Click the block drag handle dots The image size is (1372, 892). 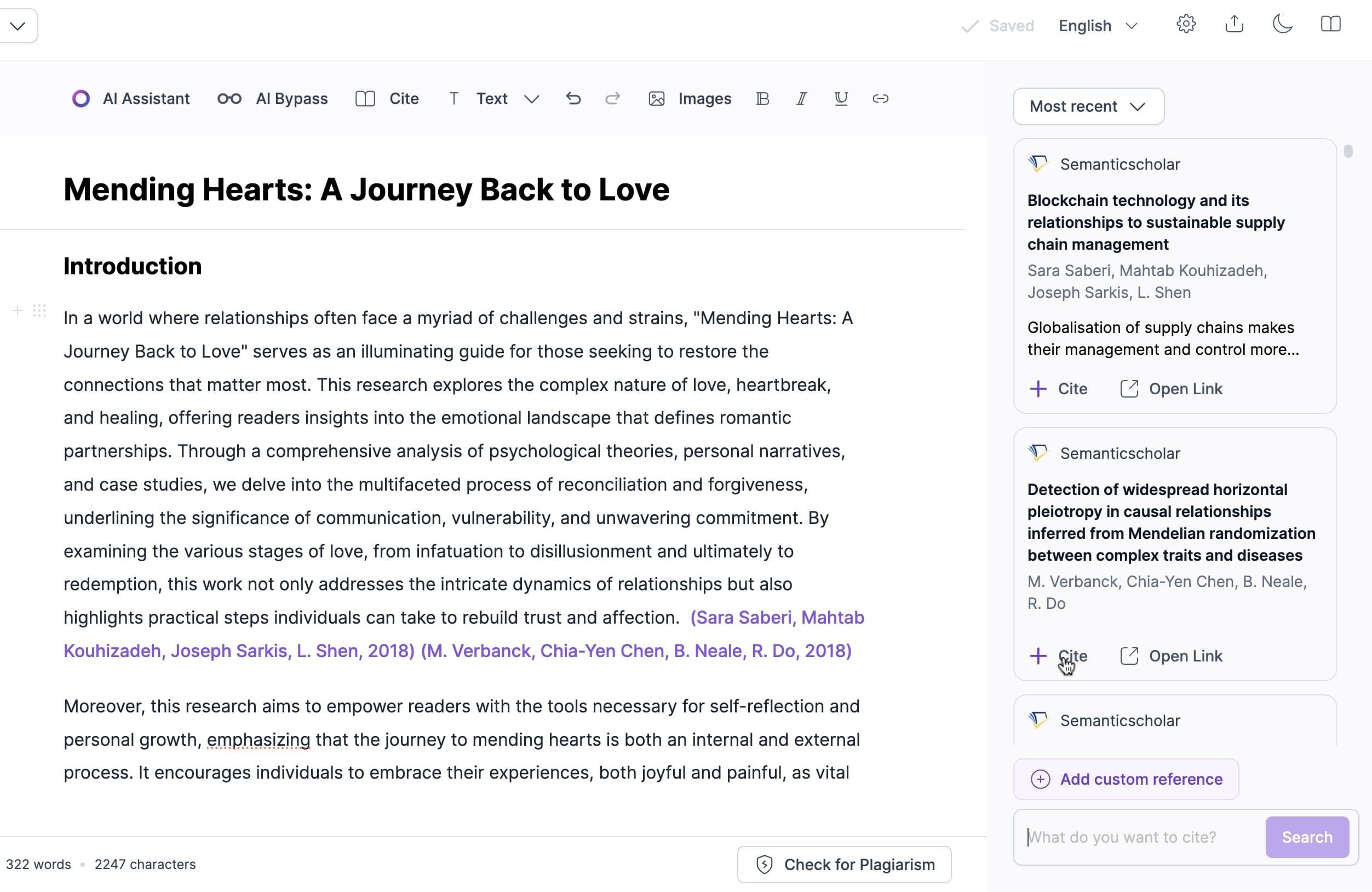tap(39, 311)
